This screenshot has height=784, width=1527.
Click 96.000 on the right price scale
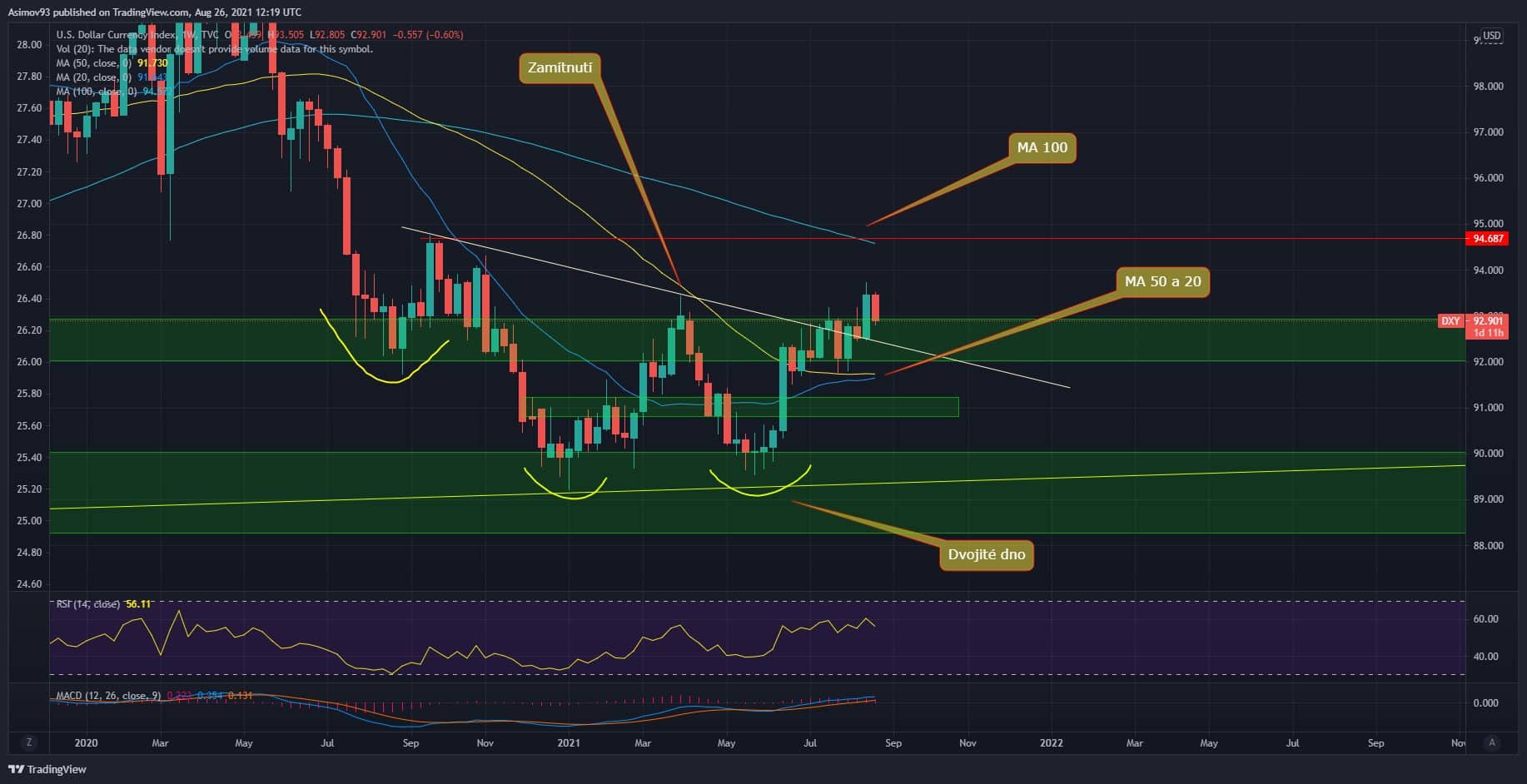tap(1488, 178)
